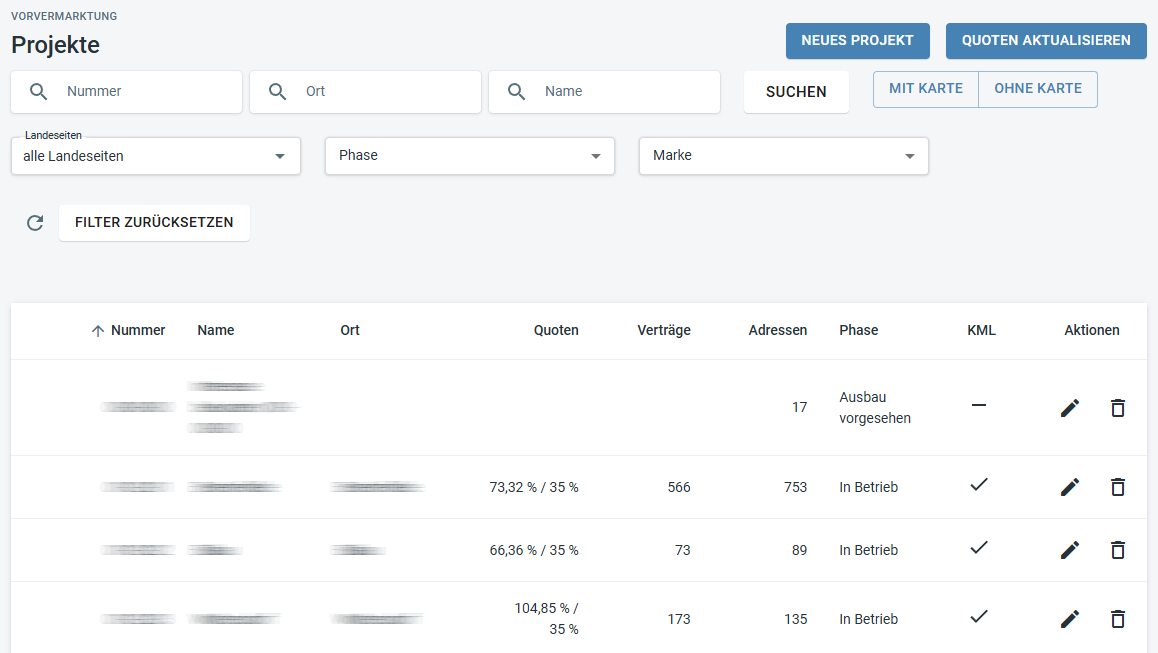The height and width of the screenshot is (653, 1158).
Task: Switch to Mit Karte view
Action: [926, 89]
